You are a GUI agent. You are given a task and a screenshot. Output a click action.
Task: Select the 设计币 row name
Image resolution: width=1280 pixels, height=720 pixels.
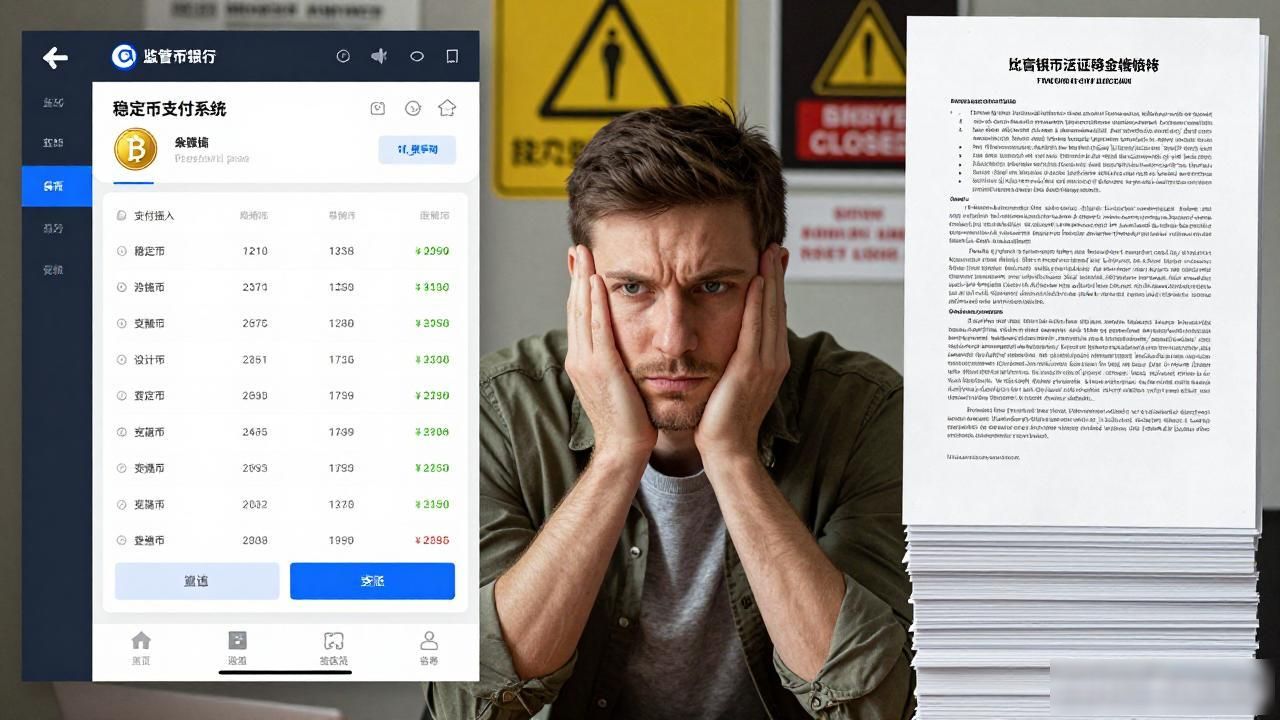pyautogui.click(x=149, y=360)
